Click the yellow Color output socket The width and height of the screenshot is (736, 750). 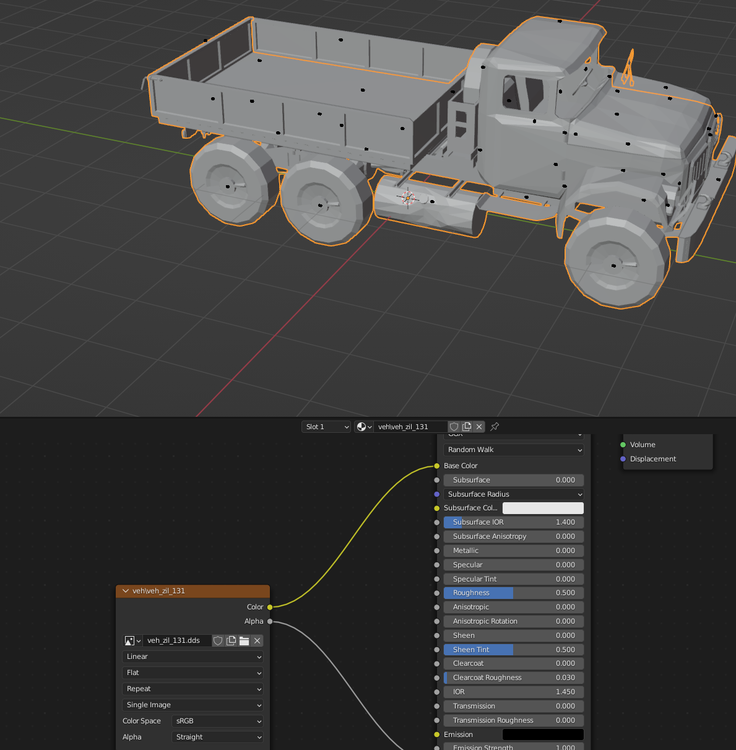coord(270,607)
